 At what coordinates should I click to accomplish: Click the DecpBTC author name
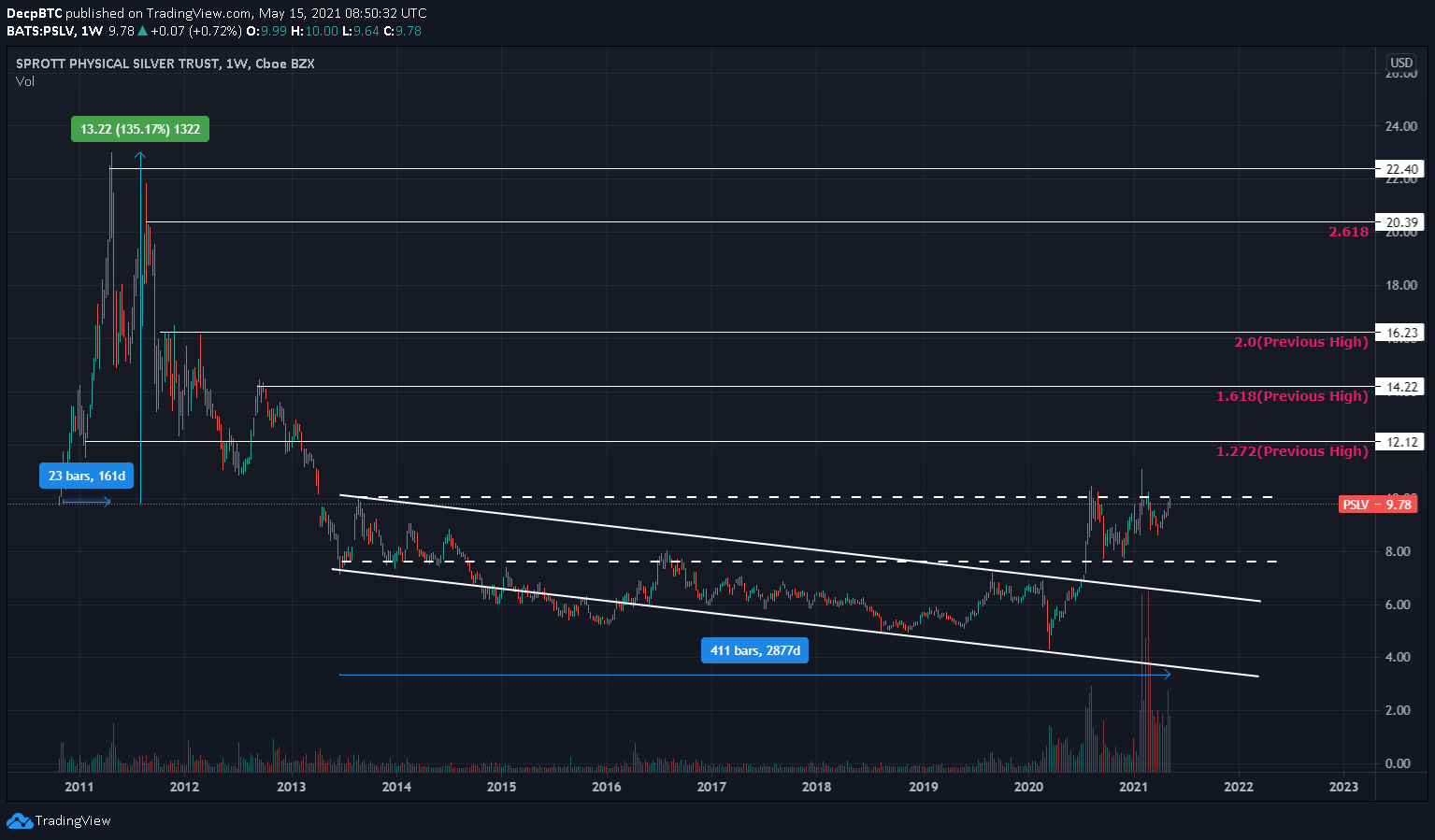35,13
